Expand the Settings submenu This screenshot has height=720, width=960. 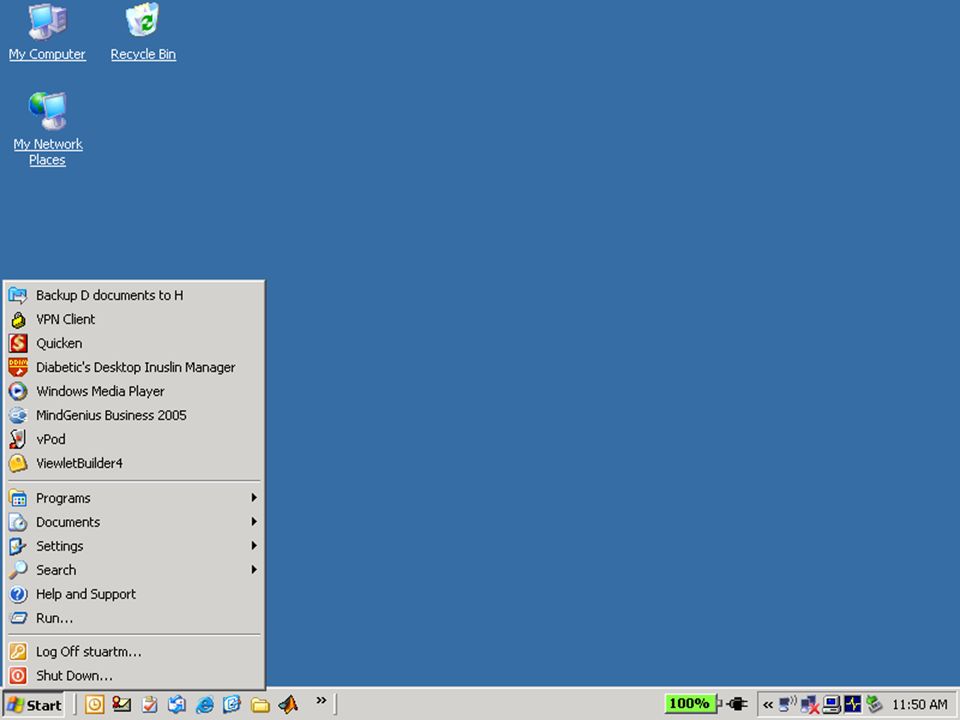click(134, 546)
